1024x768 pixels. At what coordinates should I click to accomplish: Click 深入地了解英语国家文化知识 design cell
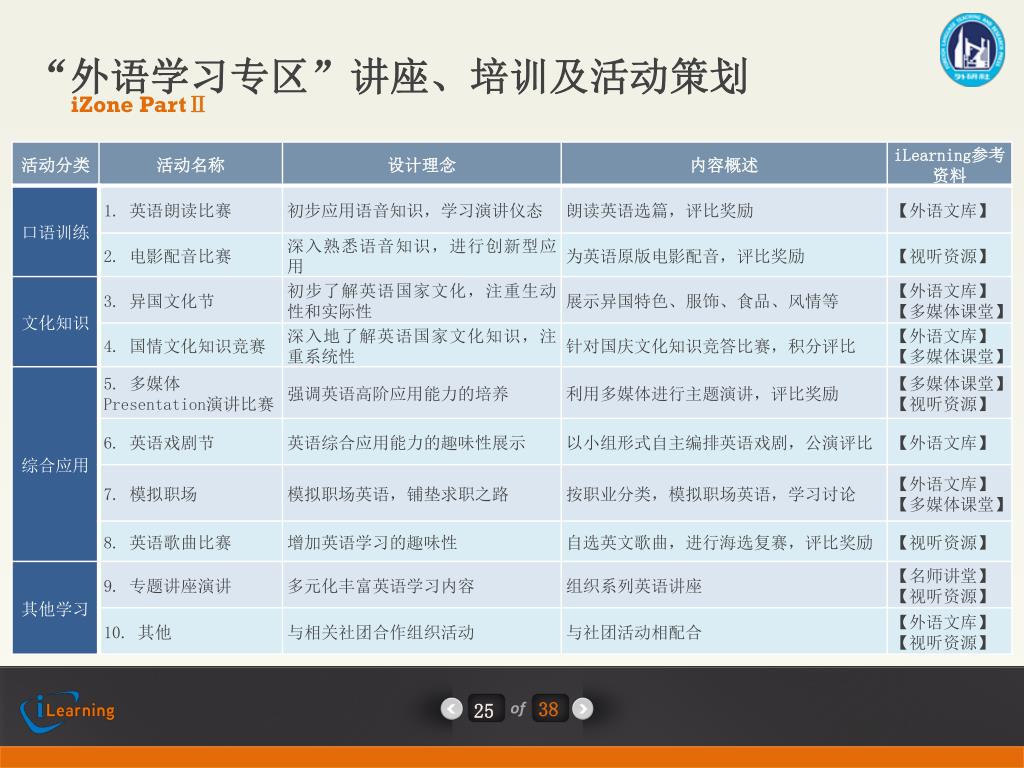pos(422,345)
